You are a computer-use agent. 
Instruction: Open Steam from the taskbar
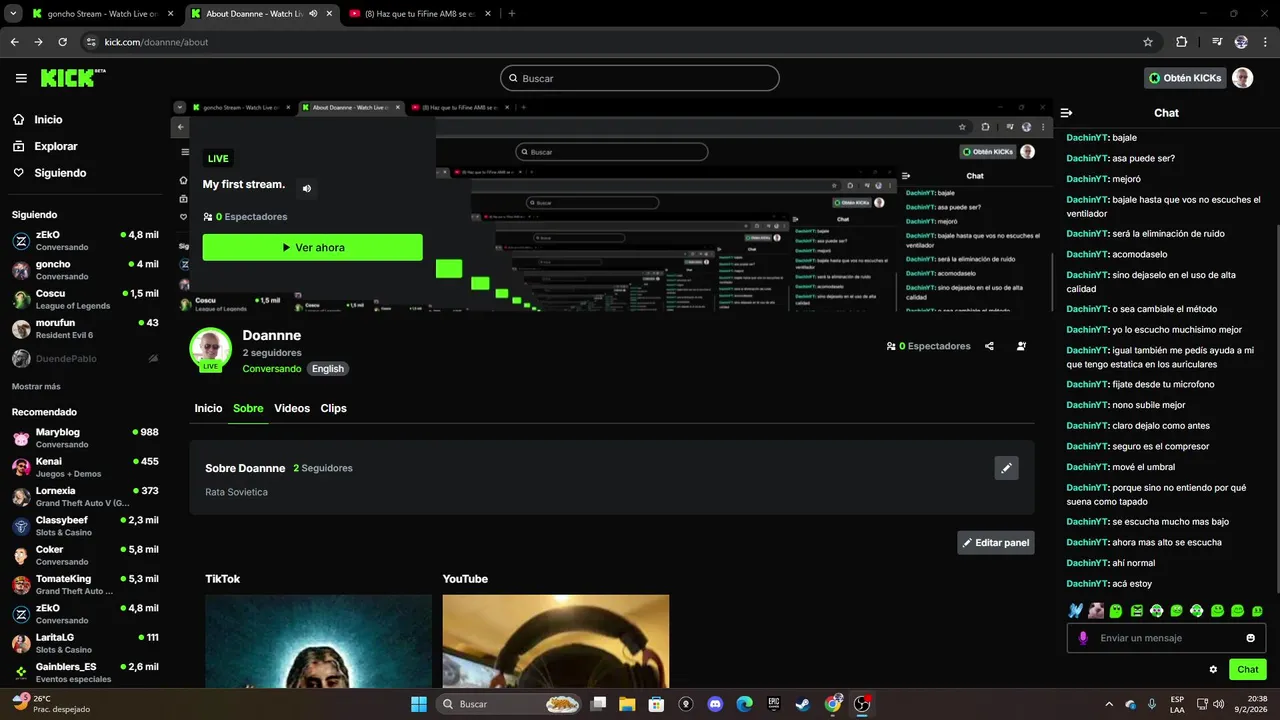(x=803, y=704)
